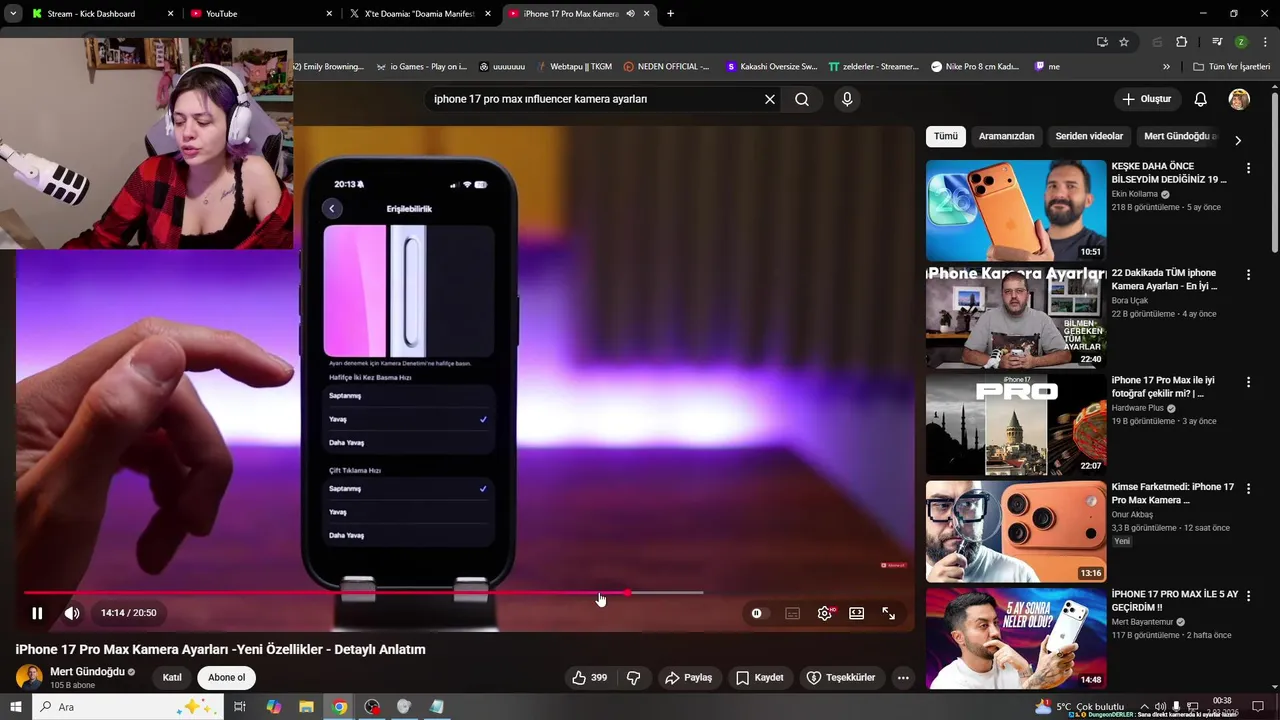Open the YouTube account avatar menu
This screenshot has height=720, width=1280.
pos(1239,99)
